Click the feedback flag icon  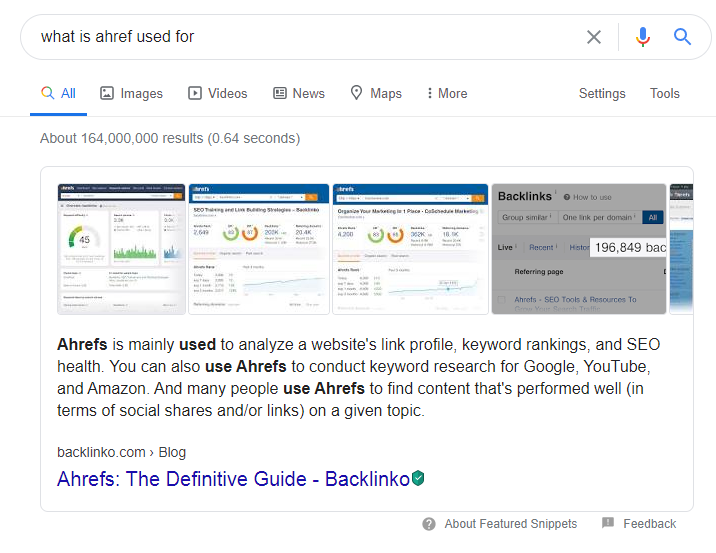coord(608,523)
